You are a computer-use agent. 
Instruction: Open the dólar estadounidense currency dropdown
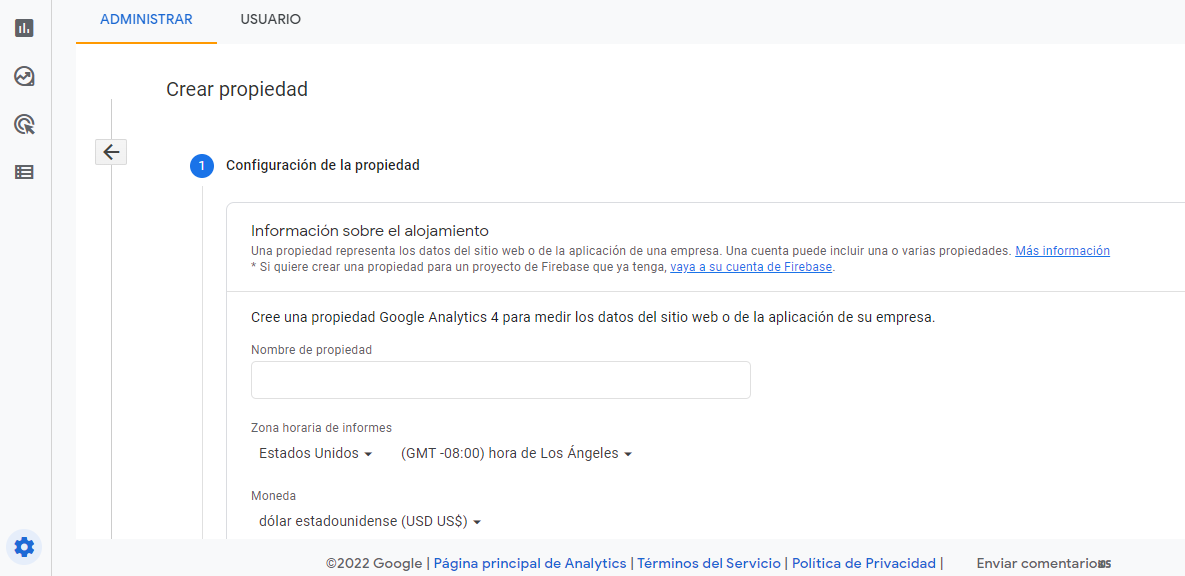pyautogui.click(x=370, y=521)
